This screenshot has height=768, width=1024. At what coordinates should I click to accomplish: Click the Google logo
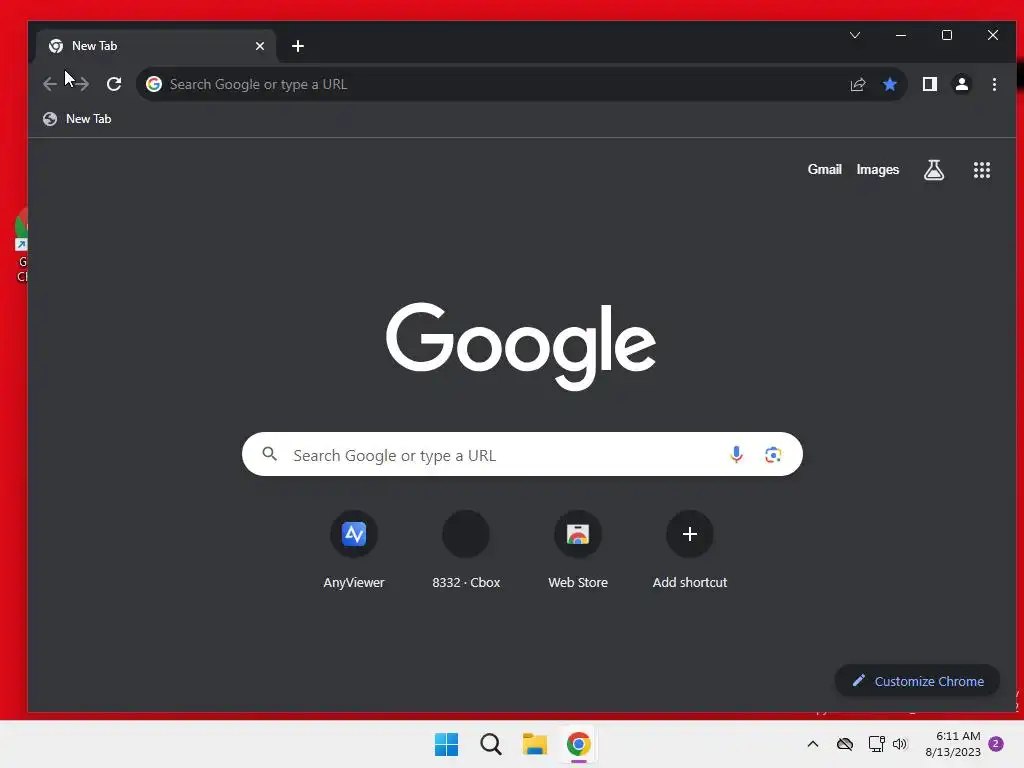tap(521, 345)
